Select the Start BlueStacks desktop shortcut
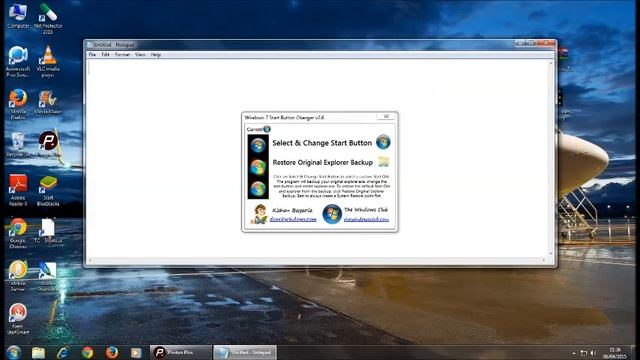 coord(48,190)
